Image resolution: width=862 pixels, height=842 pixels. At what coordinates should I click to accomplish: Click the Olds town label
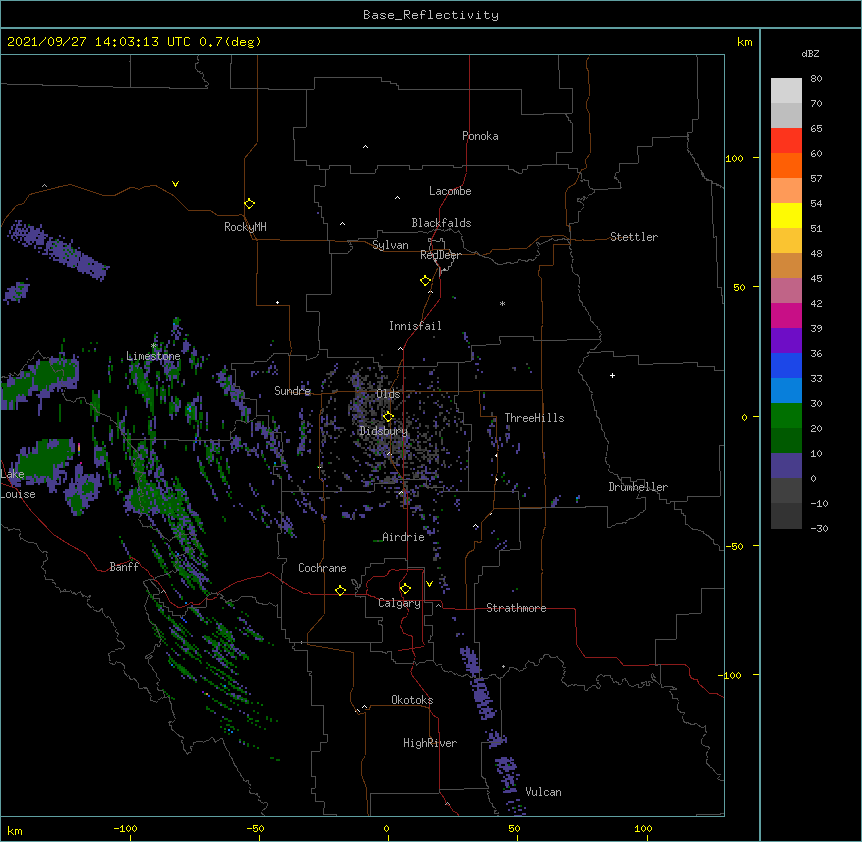pos(388,394)
